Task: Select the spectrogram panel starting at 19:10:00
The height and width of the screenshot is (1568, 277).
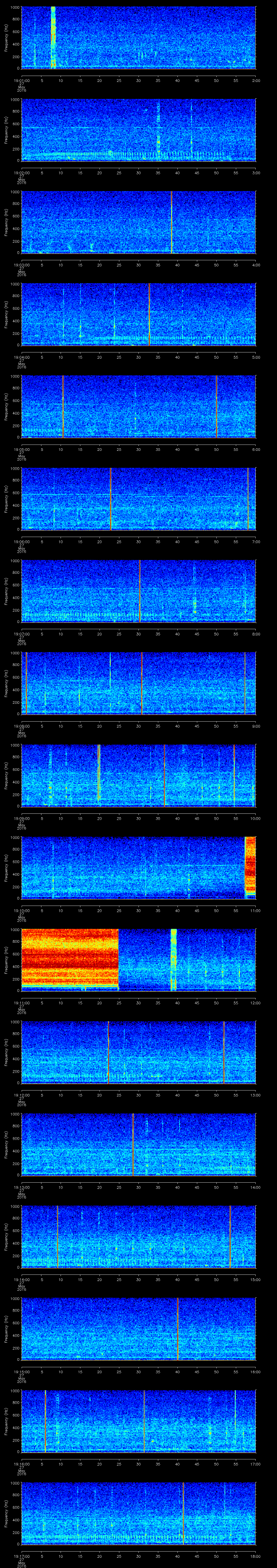Action: pyautogui.click(x=139, y=868)
